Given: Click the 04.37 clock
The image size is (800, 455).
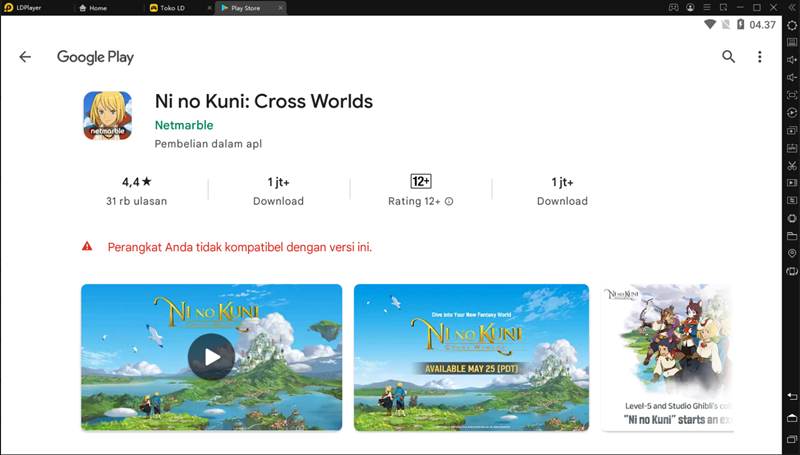Looking at the screenshot, I should (x=762, y=25).
